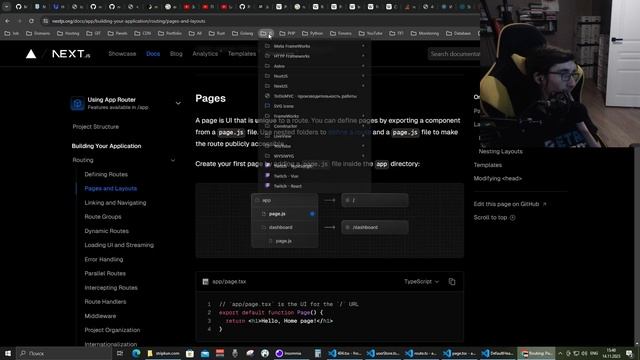Copy the app/page.tsx code snippet
Viewport: 640px width, 360px height.
(x=452, y=282)
